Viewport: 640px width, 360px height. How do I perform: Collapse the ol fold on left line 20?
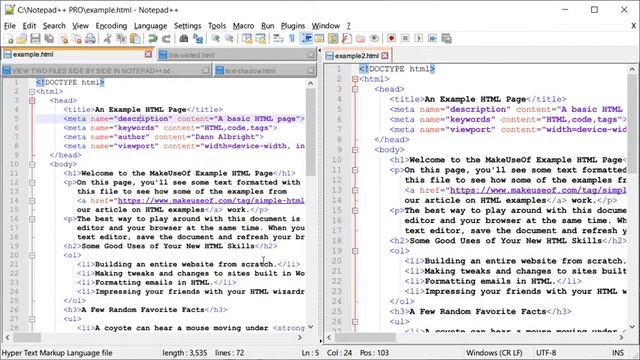tap(32, 256)
